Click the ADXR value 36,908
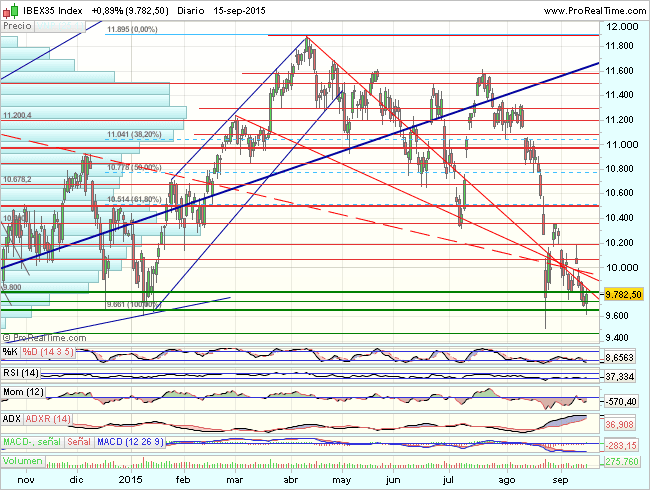650x490 pixels. click(x=620, y=425)
